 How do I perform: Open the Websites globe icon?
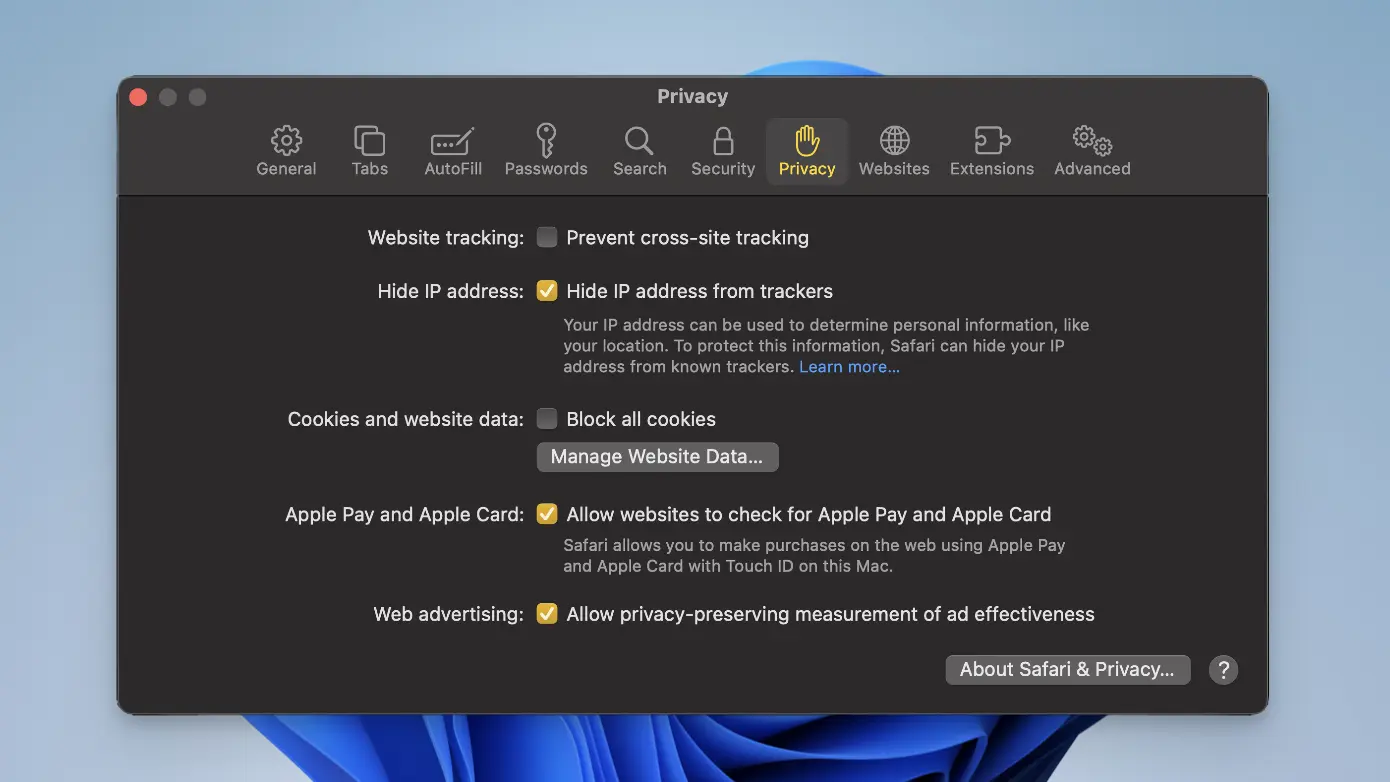click(894, 141)
